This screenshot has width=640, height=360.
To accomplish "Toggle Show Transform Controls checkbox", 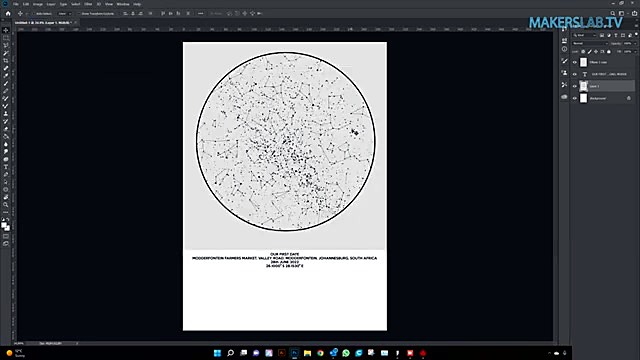I will click(79, 13).
